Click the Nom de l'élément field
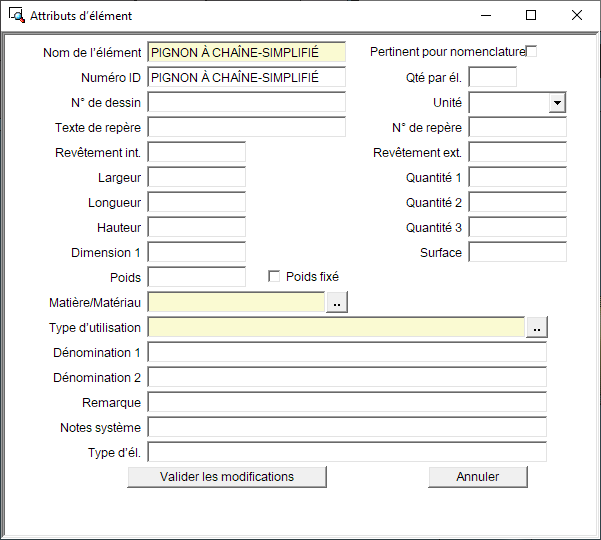The height and width of the screenshot is (540, 601). coord(246,52)
